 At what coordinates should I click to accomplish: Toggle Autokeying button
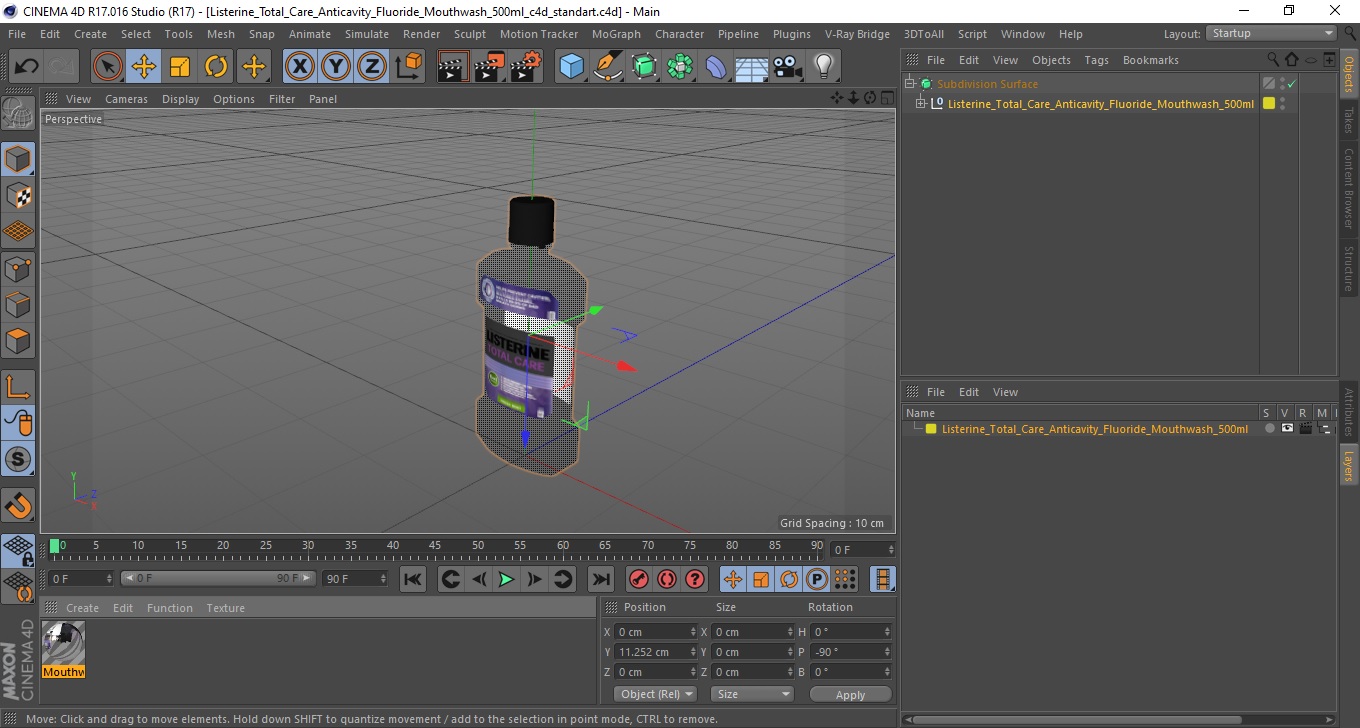(x=666, y=579)
